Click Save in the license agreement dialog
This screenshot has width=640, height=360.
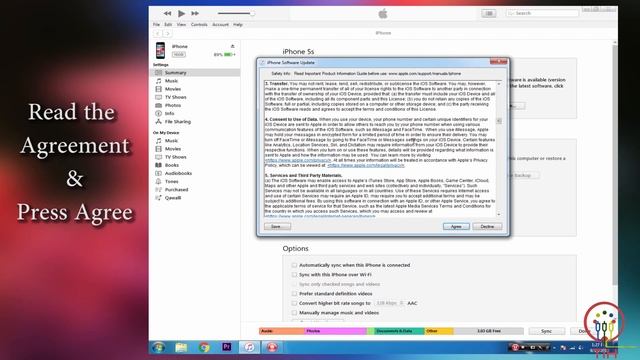277,227
